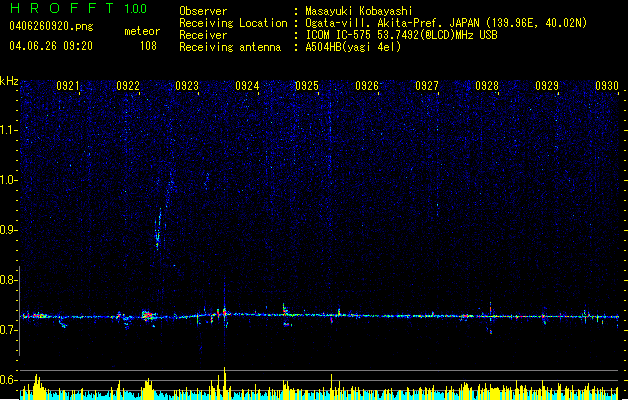
Task: Click time marker 0927
Action: [x=427, y=86]
